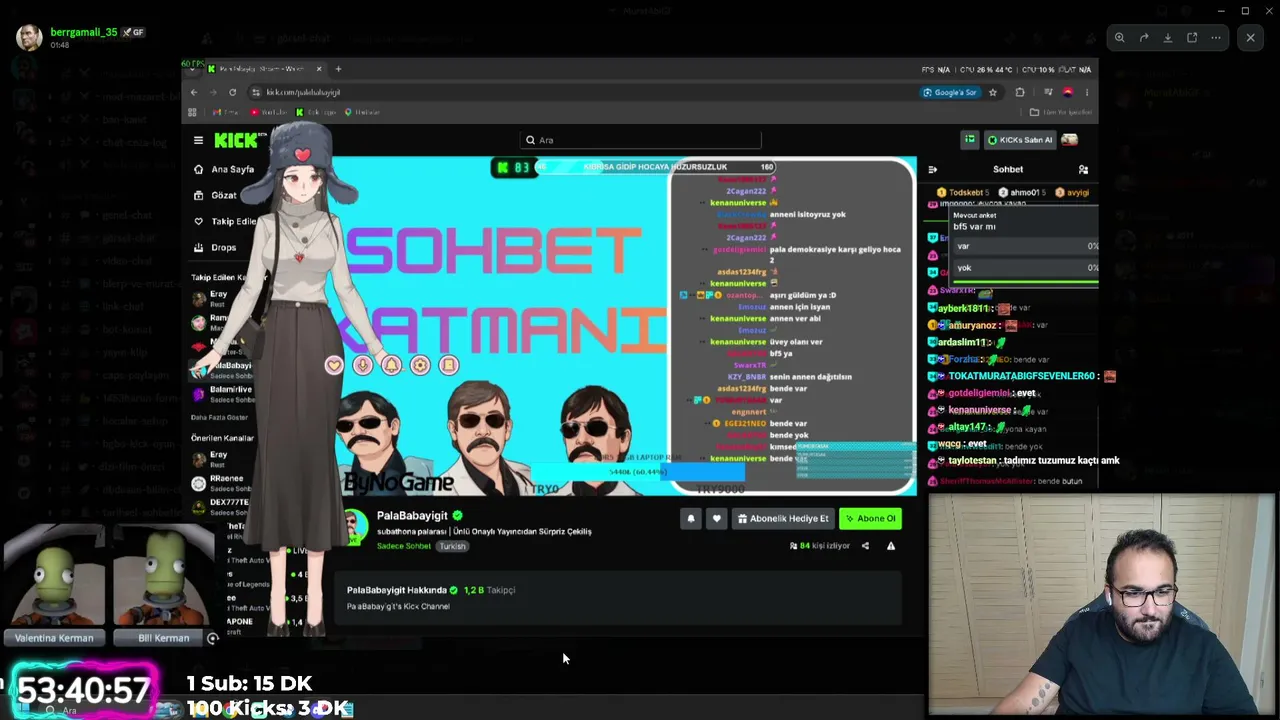Reload the Kick page
The height and width of the screenshot is (720, 1280).
coord(233,92)
